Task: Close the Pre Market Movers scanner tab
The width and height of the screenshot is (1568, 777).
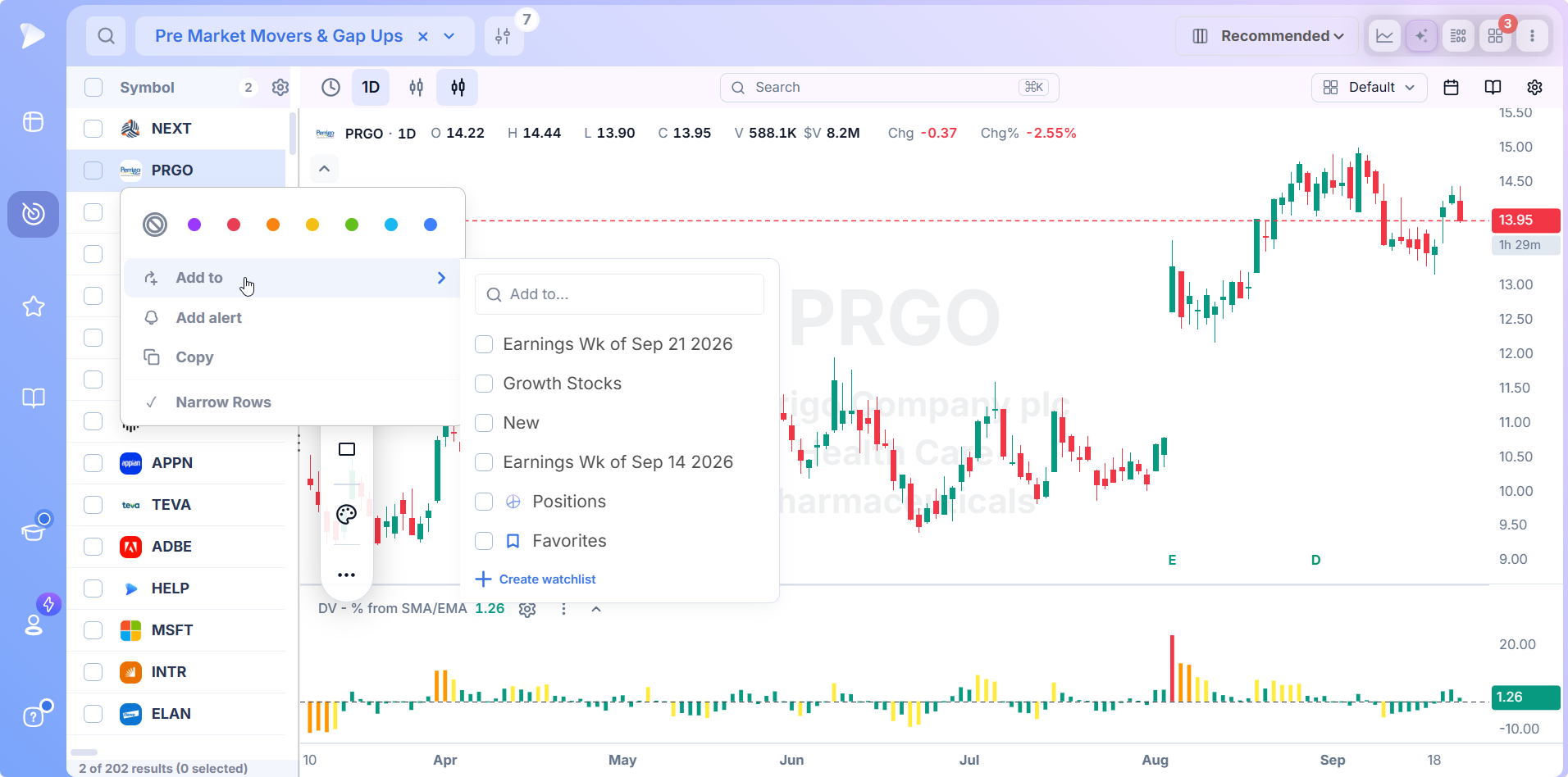Action: [x=423, y=36]
